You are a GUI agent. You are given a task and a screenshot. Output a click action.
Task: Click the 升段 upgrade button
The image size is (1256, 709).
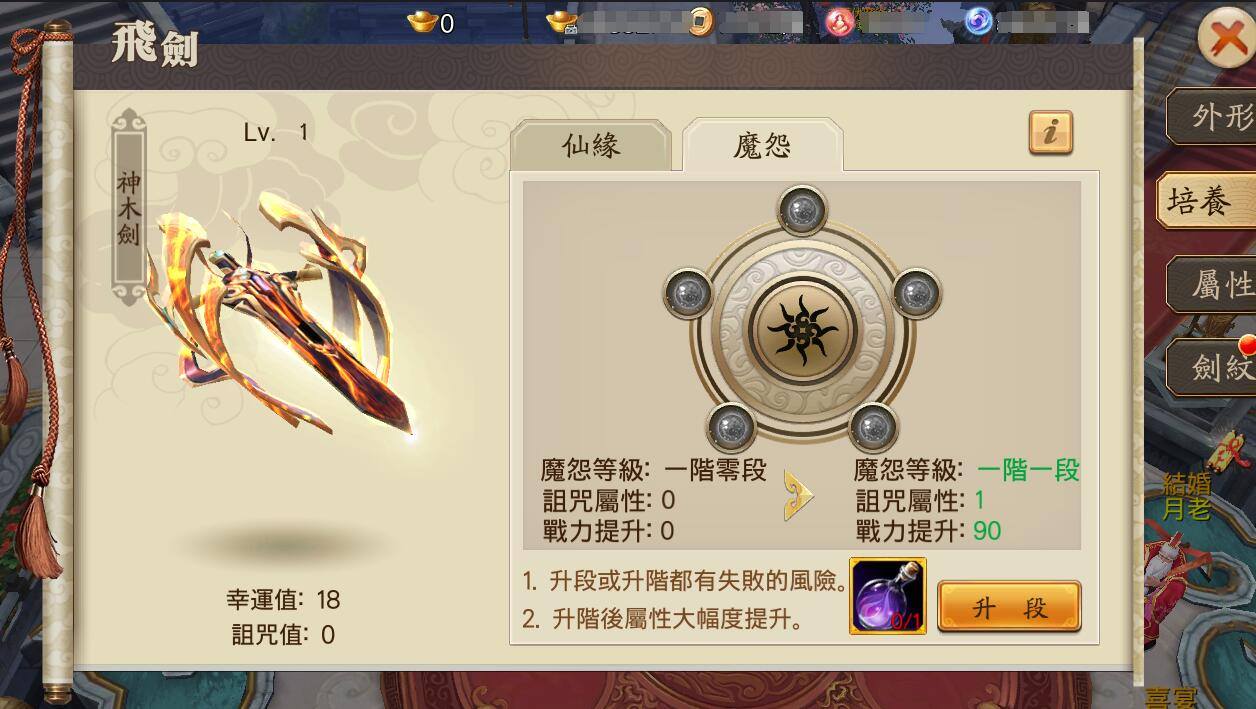(1009, 607)
